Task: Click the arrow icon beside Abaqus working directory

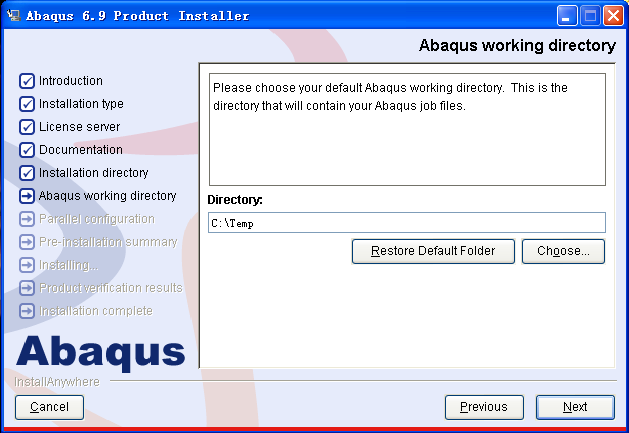Action: 27,196
